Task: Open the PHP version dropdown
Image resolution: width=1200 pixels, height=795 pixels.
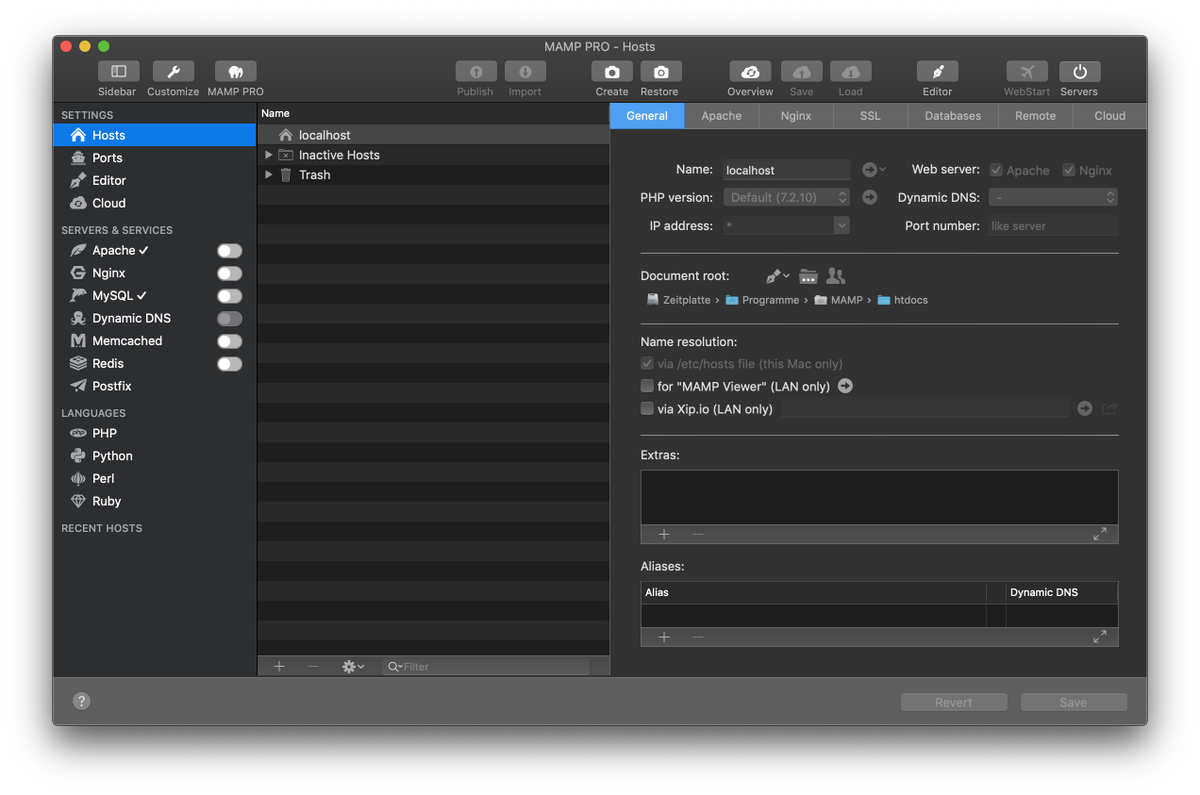Action: [x=787, y=198]
